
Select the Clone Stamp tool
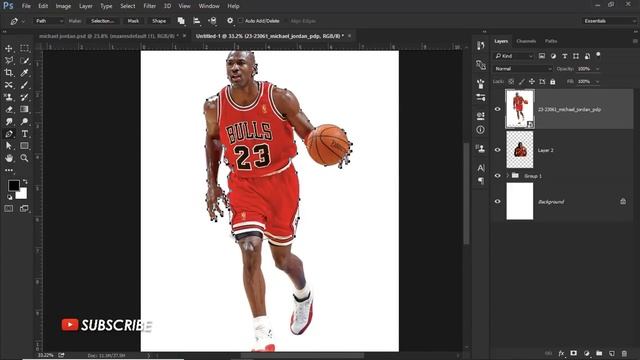pos(9,97)
